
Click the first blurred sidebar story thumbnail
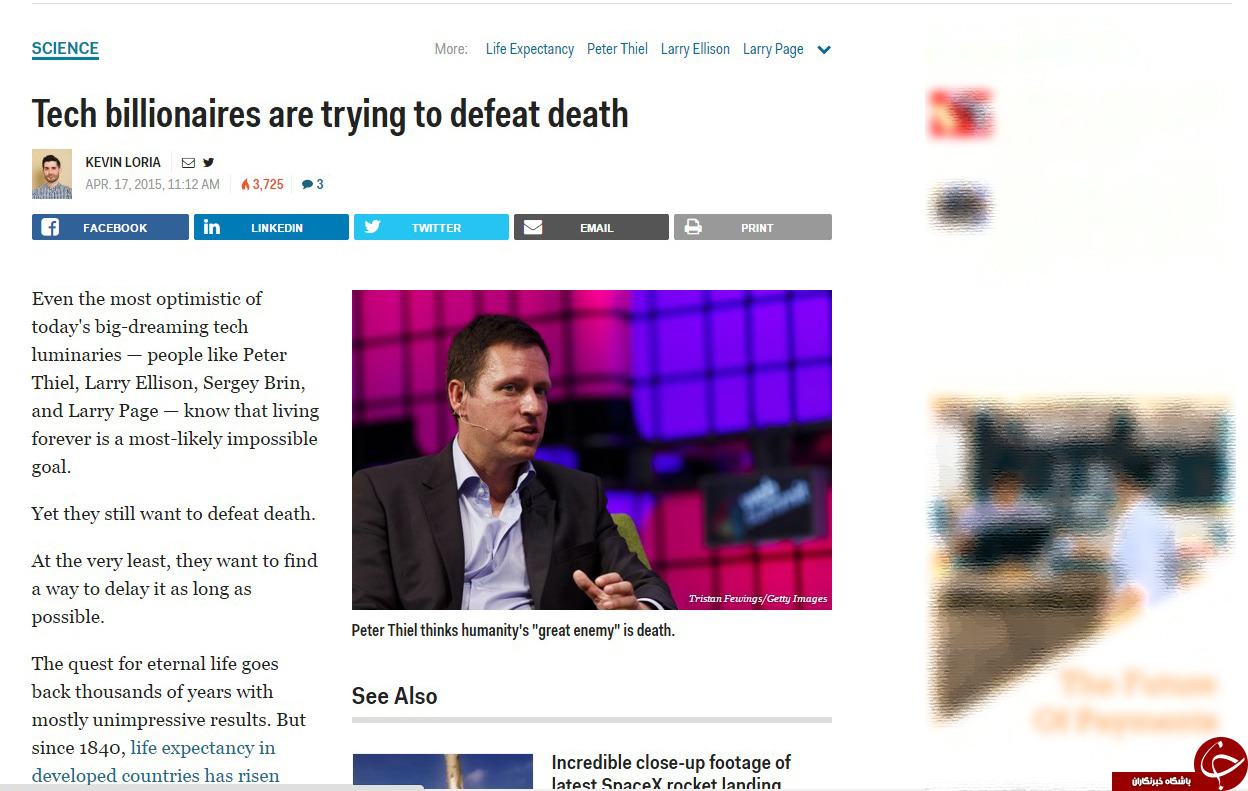coord(960,113)
